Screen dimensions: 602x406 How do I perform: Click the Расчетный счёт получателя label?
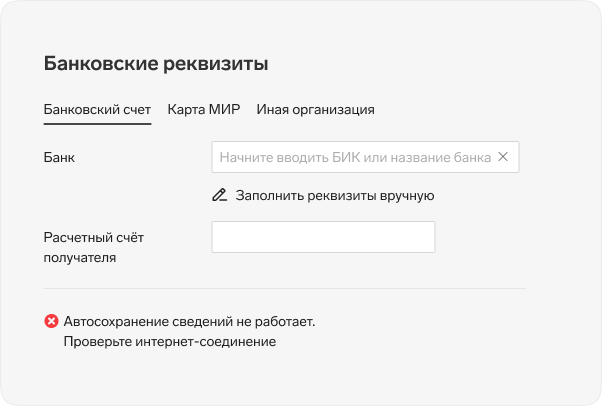coord(94,247)
